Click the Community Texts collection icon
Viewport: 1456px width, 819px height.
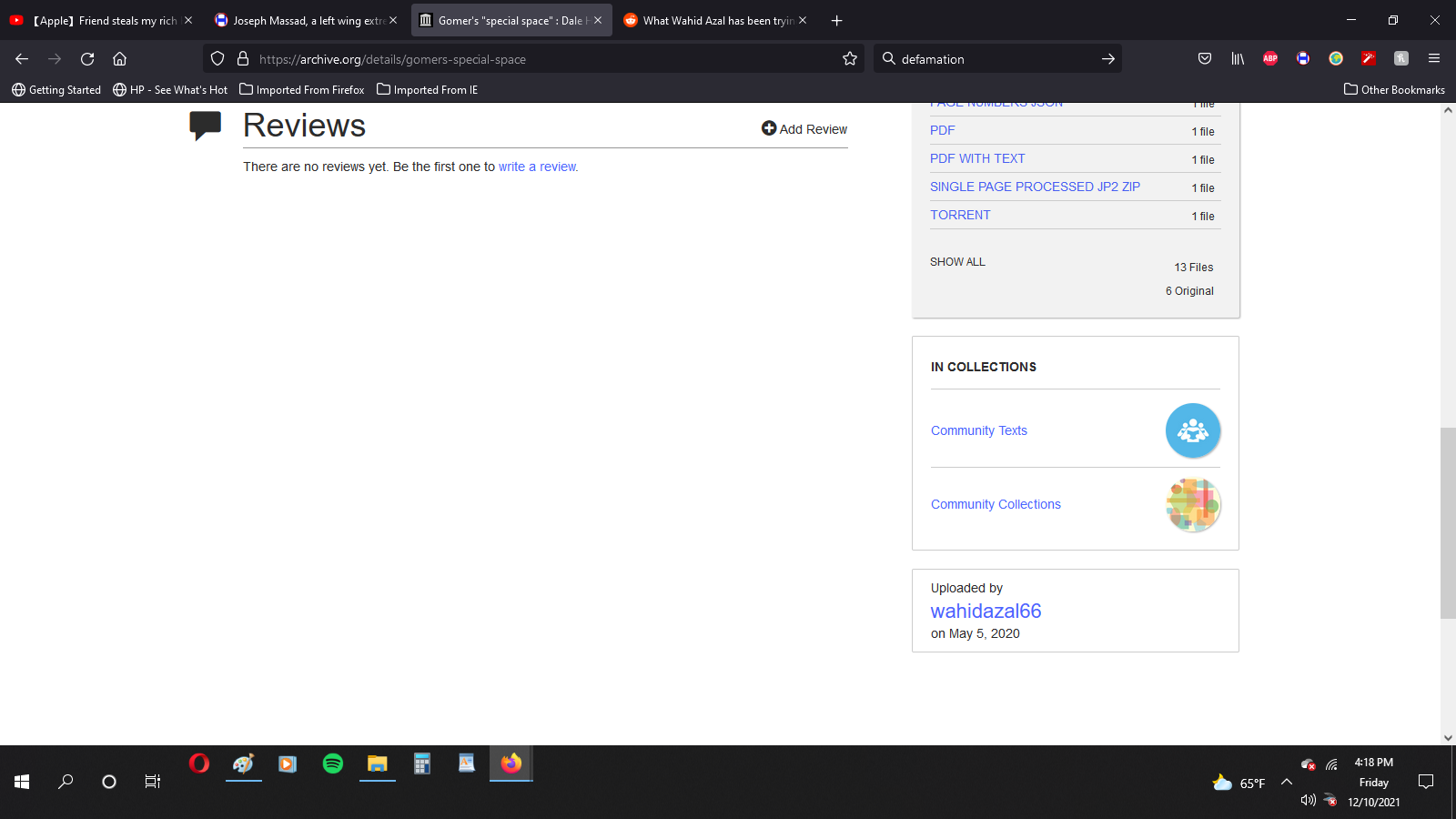tap(1192, 430)
